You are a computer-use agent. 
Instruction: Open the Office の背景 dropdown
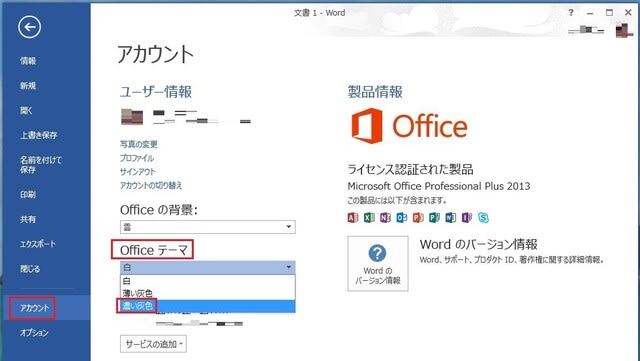point(208,227)
